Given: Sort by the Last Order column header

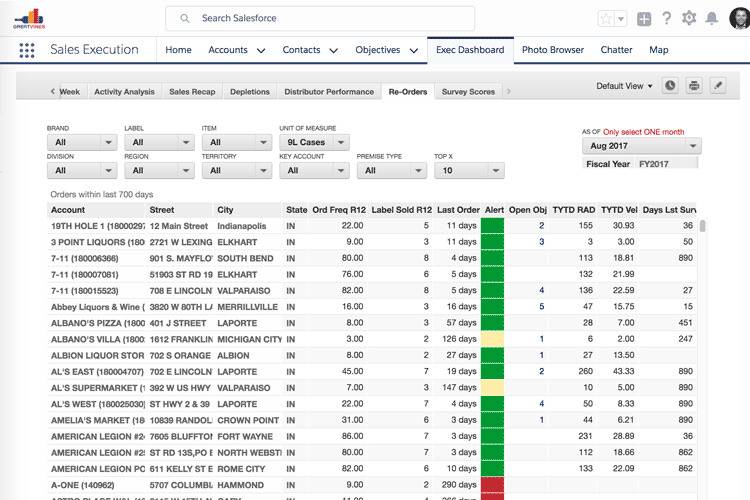Looking at the screenshot, I should point(458,210).
